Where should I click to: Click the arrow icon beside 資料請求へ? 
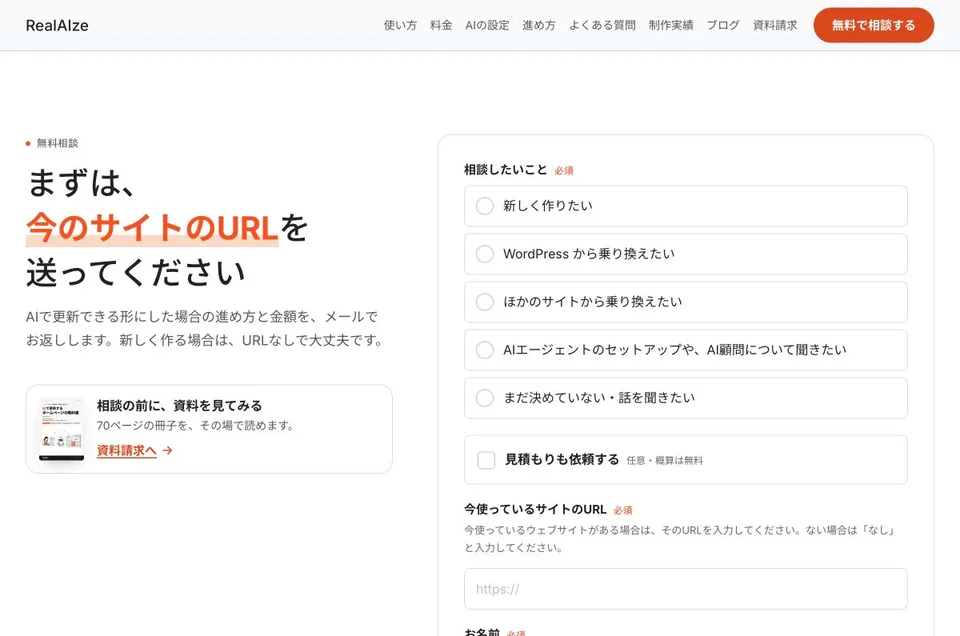point(167,451)
